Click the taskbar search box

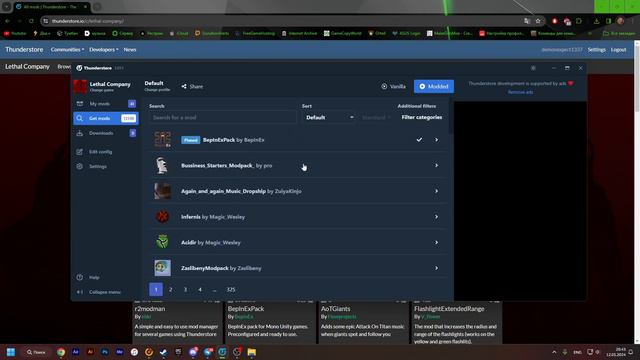click(36, 352)
